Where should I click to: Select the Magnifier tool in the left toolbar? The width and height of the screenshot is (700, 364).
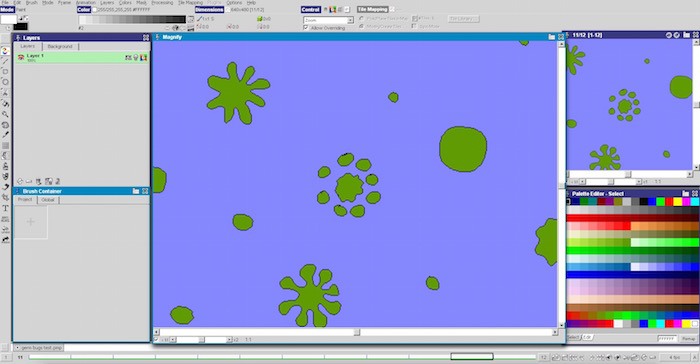coord(5,114)
